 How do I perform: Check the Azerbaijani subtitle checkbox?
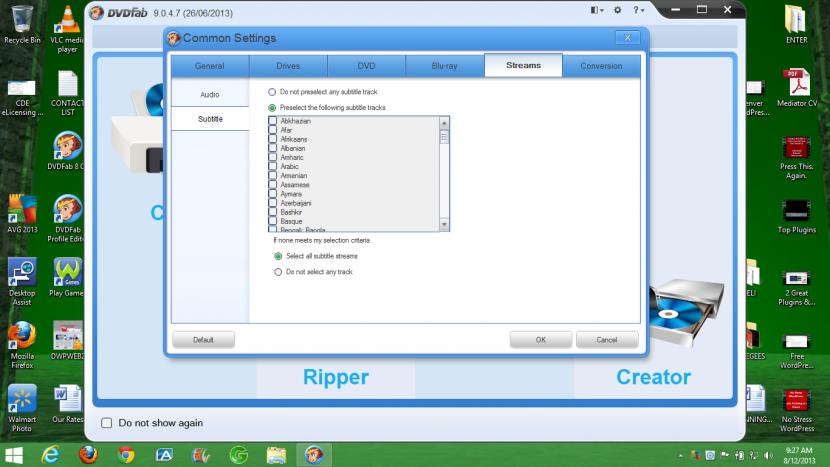[273, 203]
